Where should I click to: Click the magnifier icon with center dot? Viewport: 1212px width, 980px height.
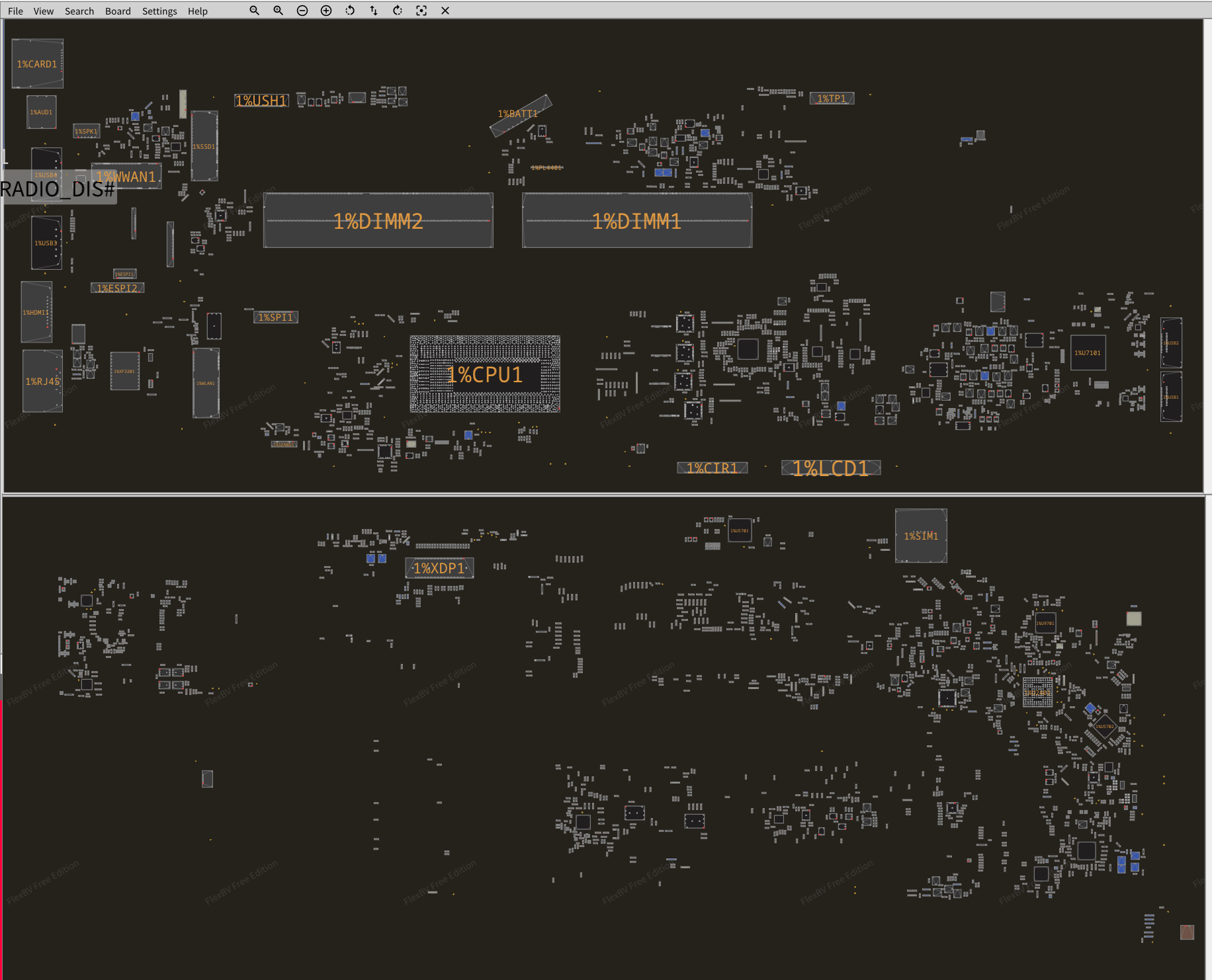point(278,11)
